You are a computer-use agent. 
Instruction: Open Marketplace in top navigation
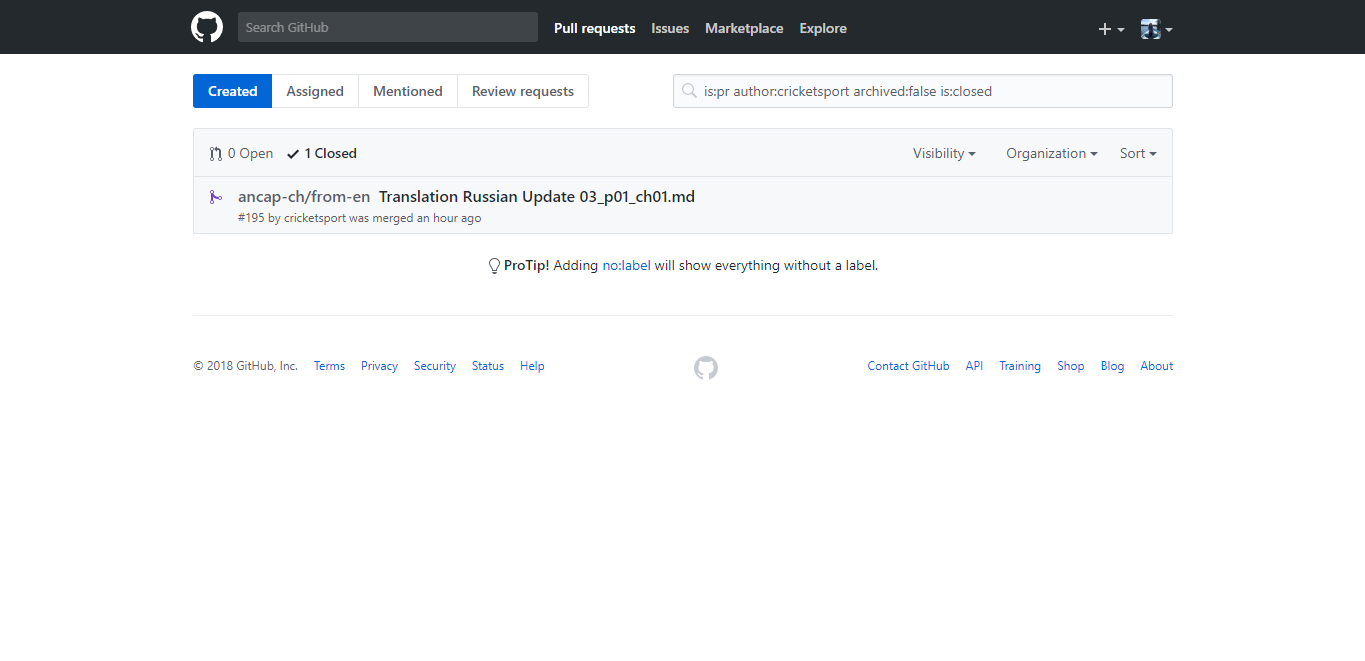pyautogui.click(x=744, y=28)
